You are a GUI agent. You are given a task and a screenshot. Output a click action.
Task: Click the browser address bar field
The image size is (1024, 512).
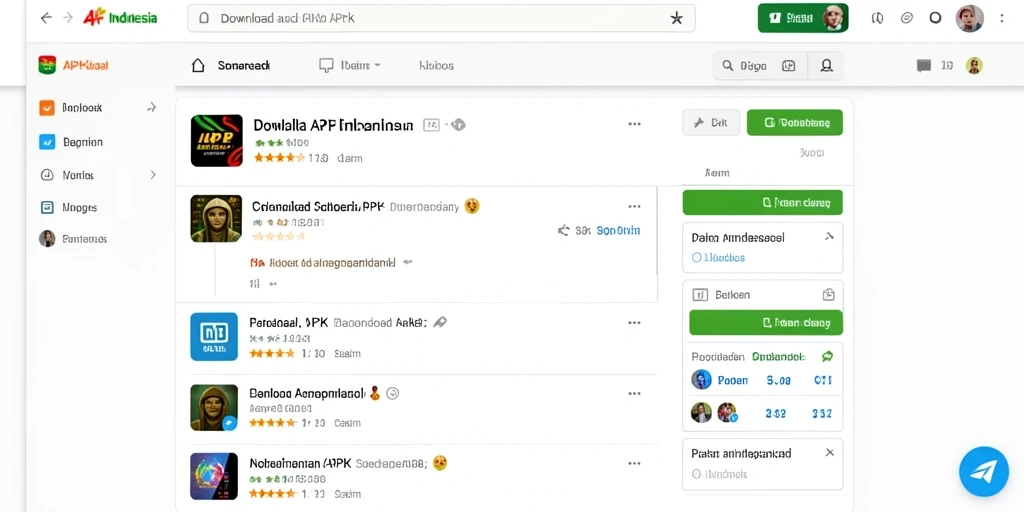[441, 18]
